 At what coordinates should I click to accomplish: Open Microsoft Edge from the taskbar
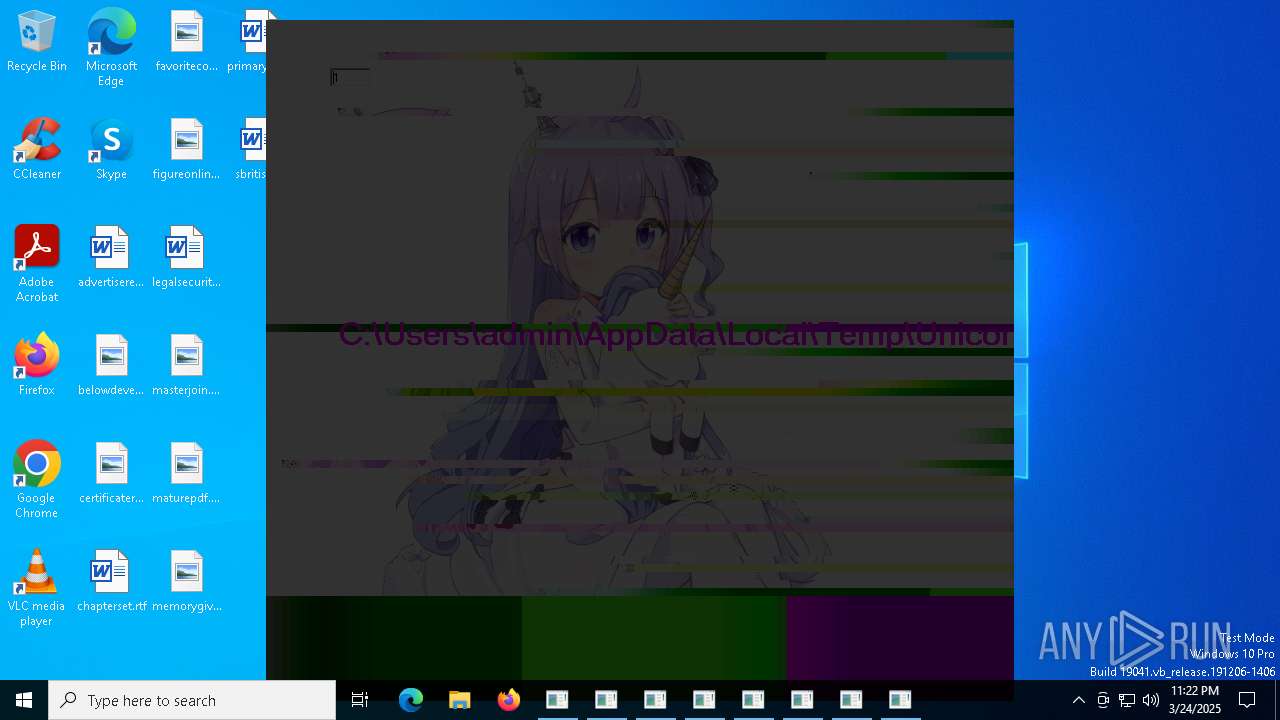pos(411,700)
